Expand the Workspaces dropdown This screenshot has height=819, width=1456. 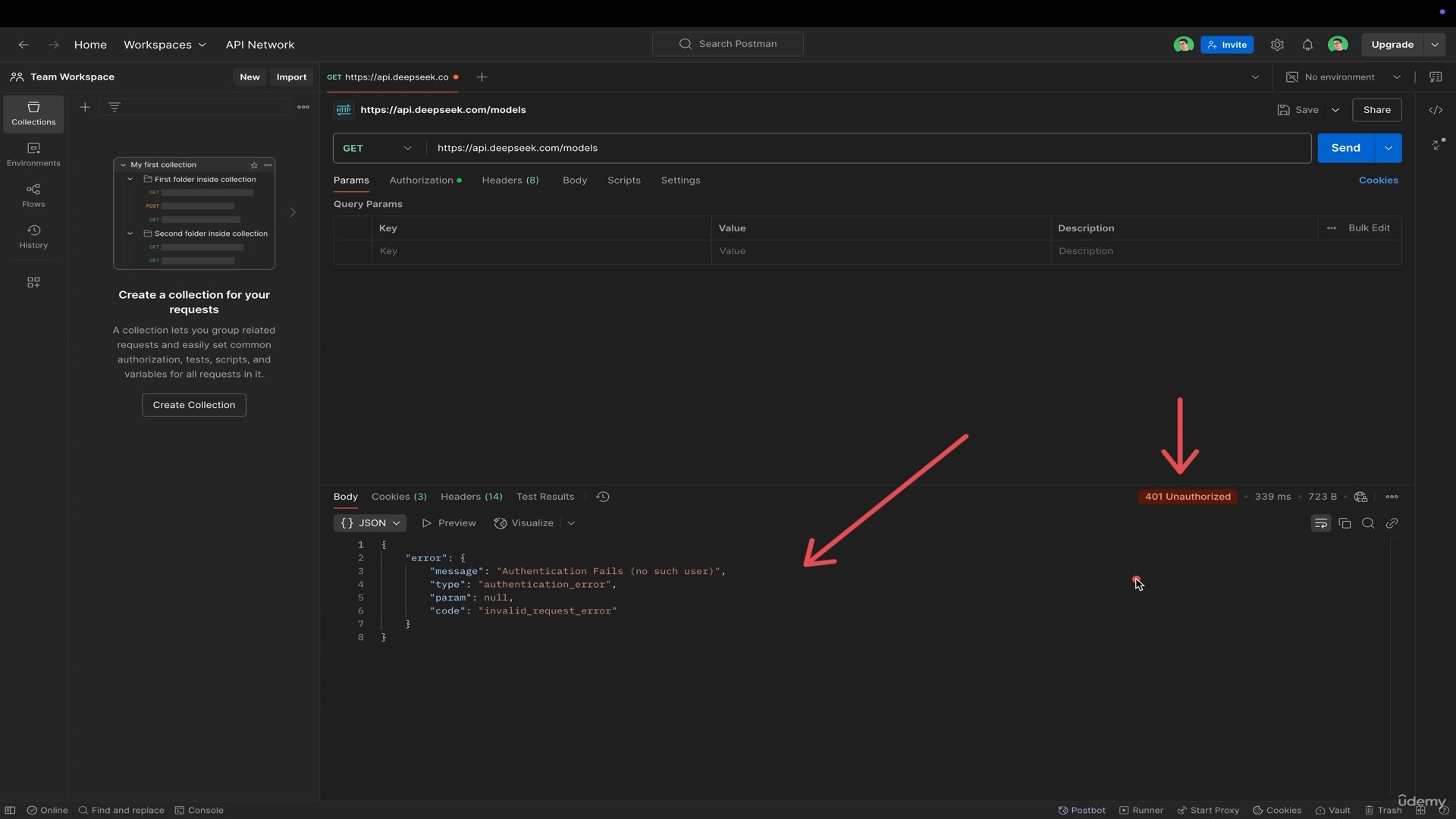pos(165,45)
